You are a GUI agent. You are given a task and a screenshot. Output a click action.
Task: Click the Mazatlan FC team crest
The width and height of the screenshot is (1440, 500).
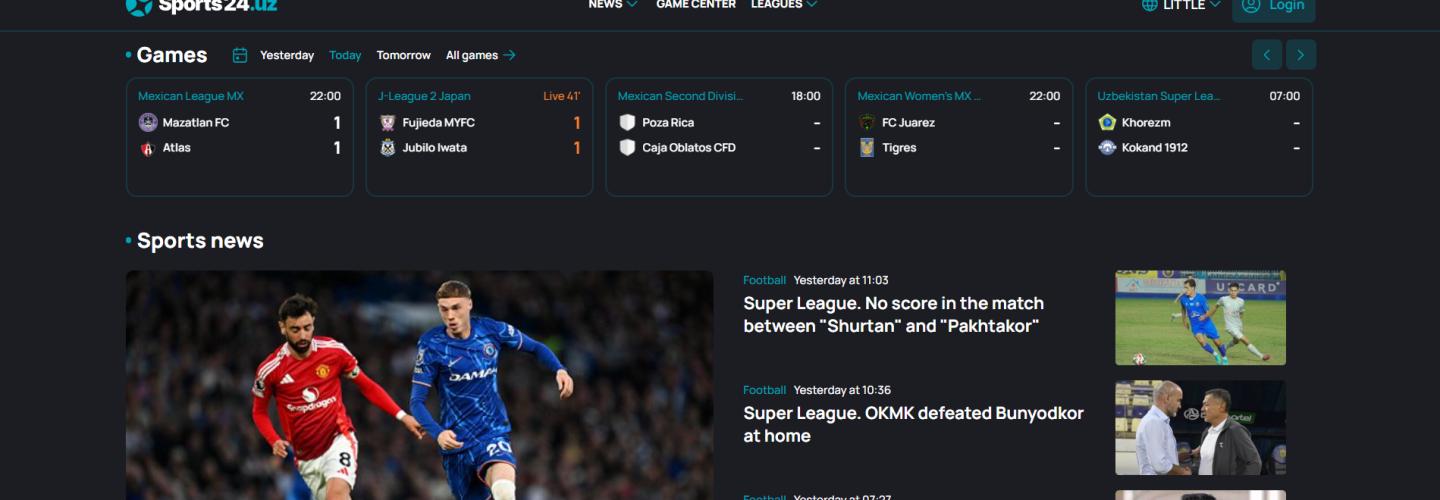coord(148,122)
